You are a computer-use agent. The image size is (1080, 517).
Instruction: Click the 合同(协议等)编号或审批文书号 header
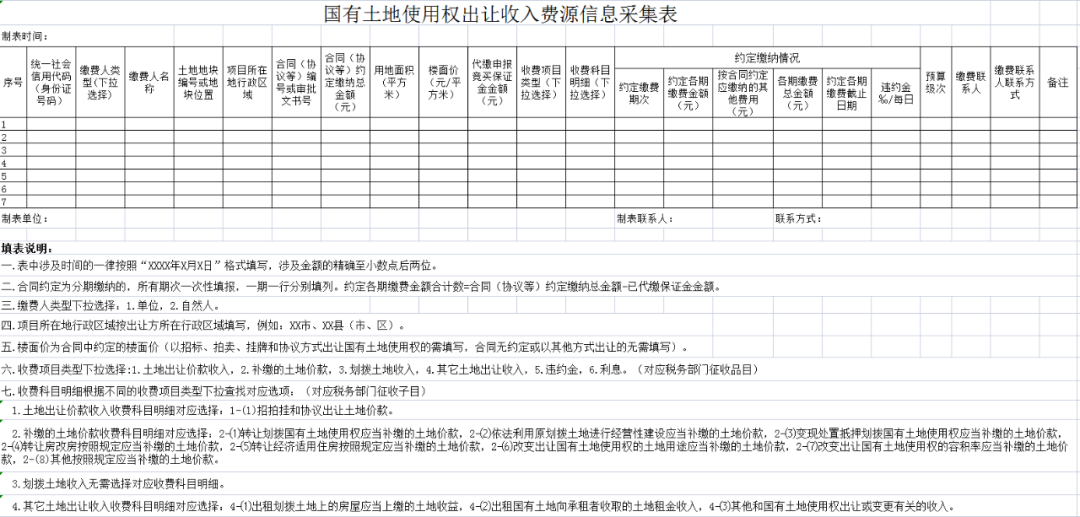click(x=296, y=83)
